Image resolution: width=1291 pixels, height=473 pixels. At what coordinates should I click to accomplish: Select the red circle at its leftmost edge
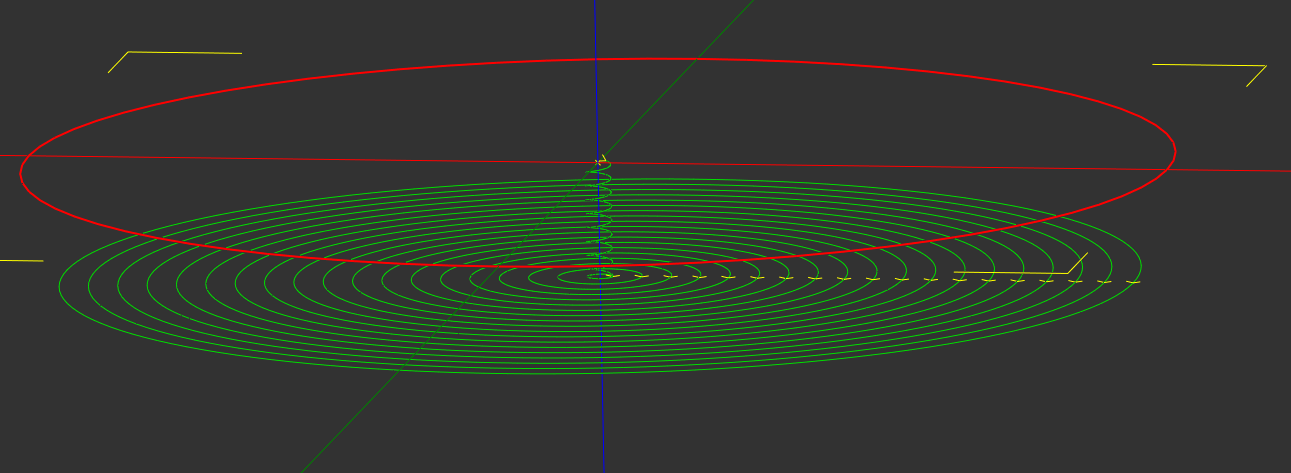pyautogui.click(x=21, y=173)
